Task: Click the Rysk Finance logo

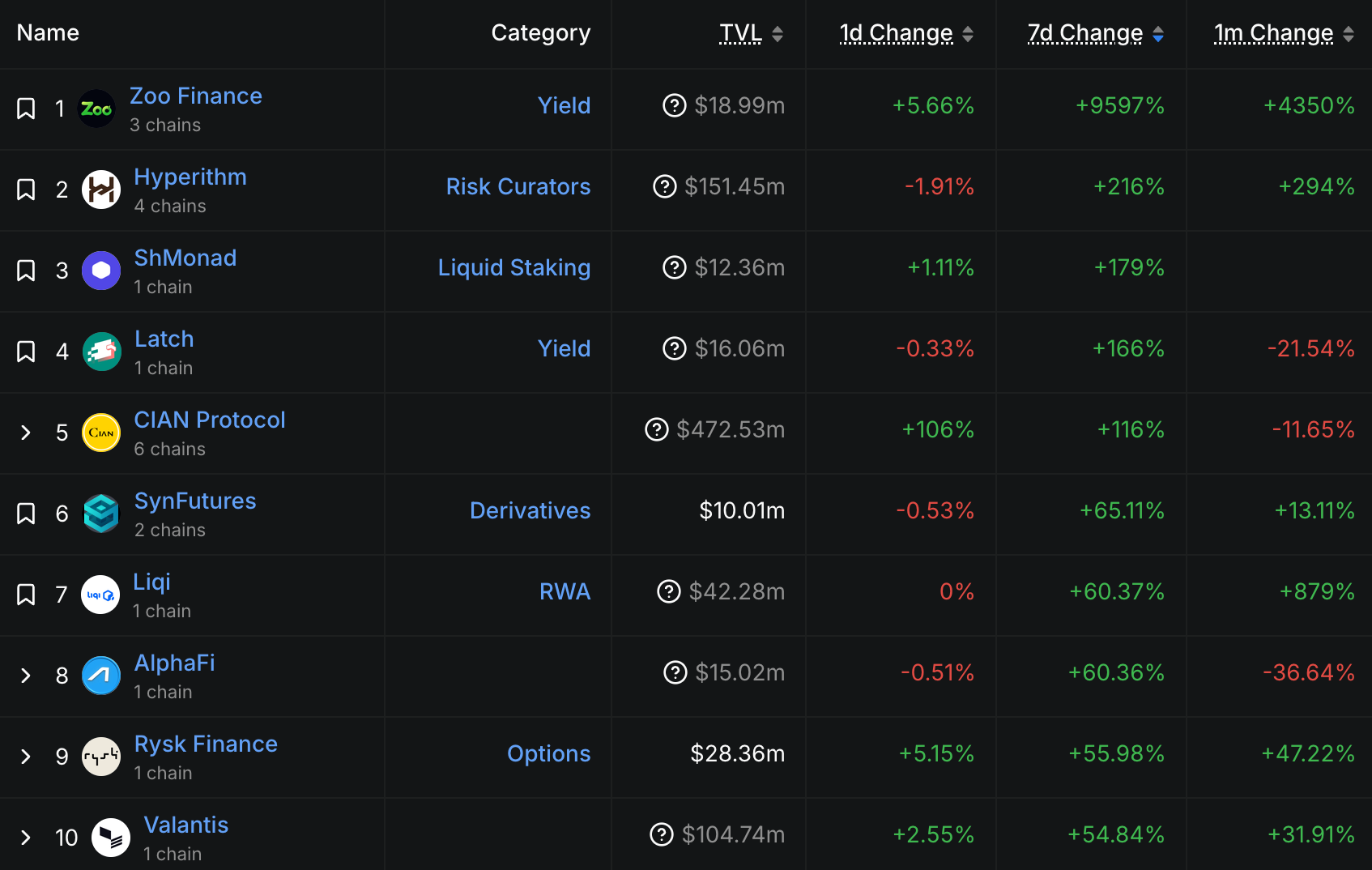Action: pyautogui.click(x=101, y=757)
